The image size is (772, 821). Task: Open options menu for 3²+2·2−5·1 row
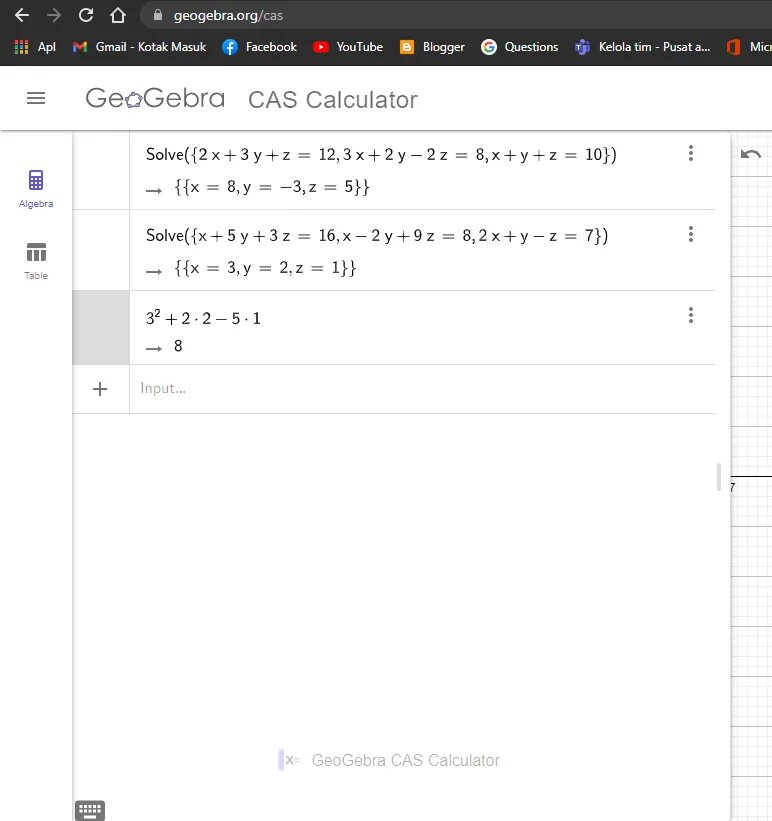pos(690,316)
